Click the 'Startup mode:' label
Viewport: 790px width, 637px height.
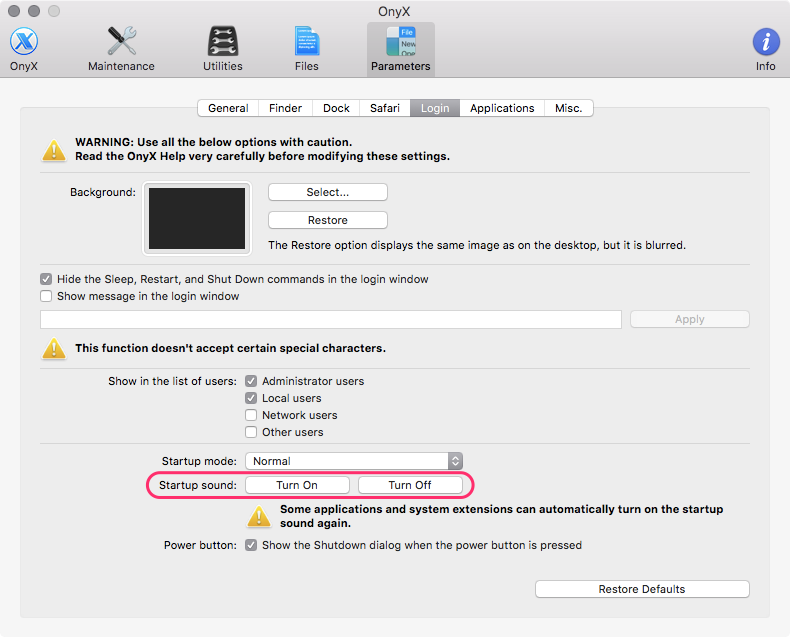199,462
